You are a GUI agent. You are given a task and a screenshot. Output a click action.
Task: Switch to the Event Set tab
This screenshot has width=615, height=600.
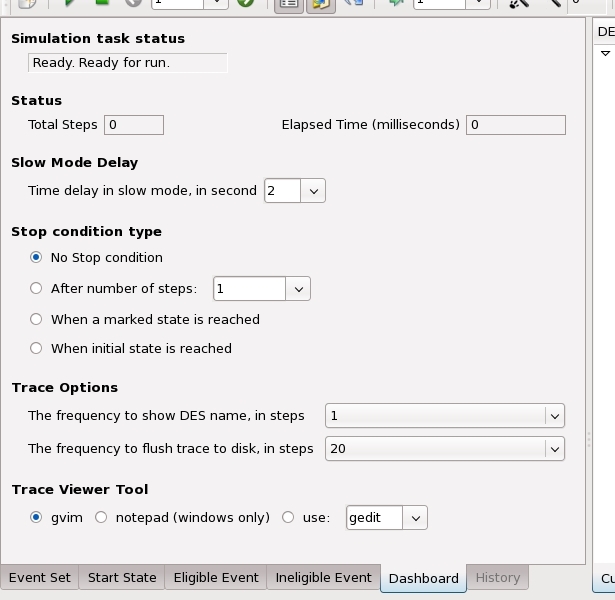pyautogui.click(x=40, y=577)
